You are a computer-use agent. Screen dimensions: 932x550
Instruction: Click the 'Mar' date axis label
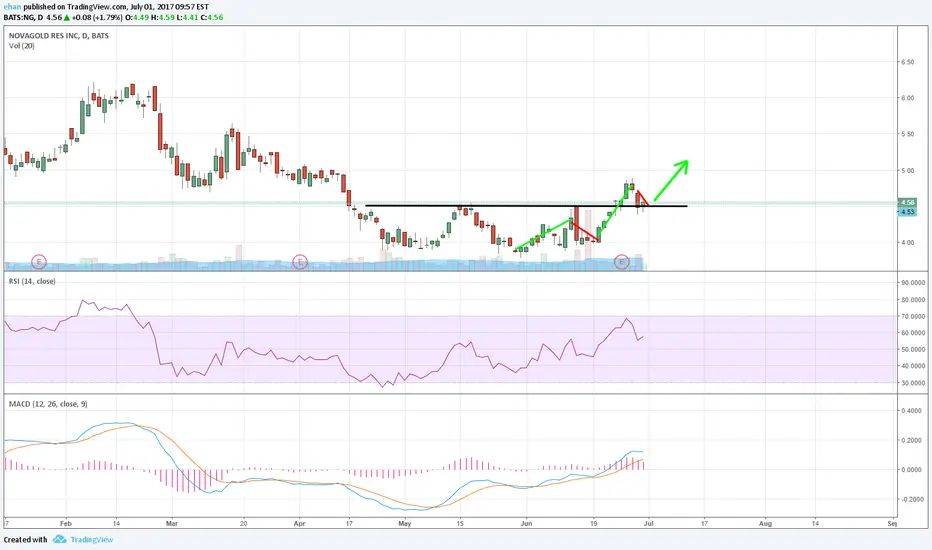(172, 524)
